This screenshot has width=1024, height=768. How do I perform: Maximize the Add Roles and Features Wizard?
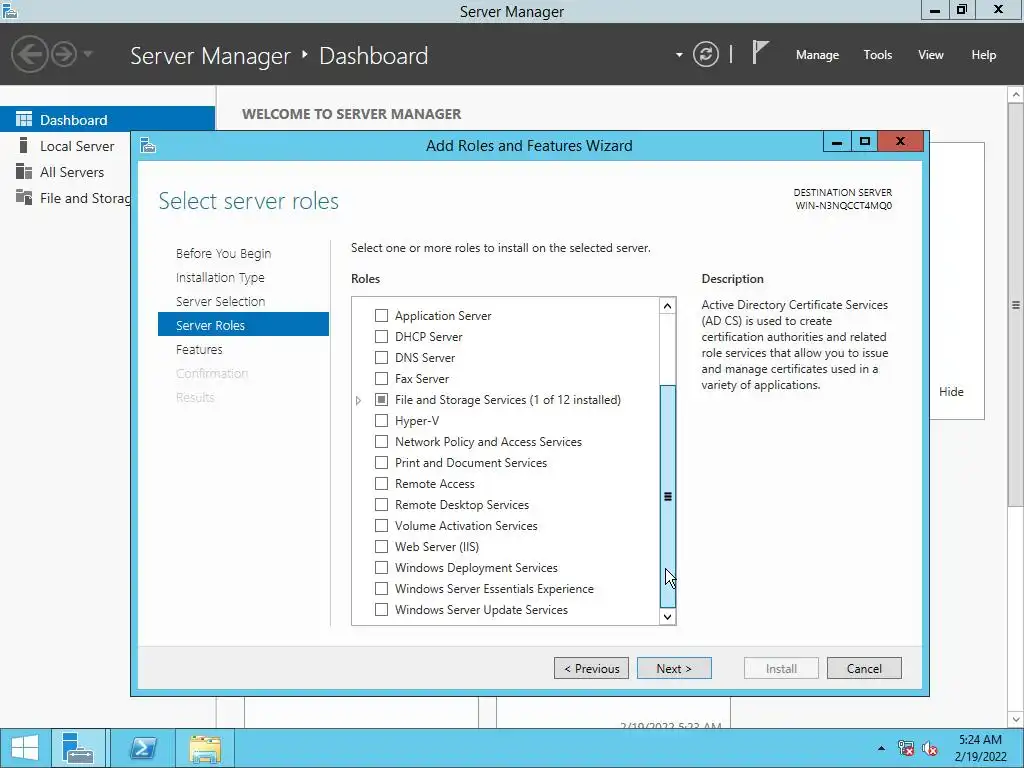click(865, 142)
